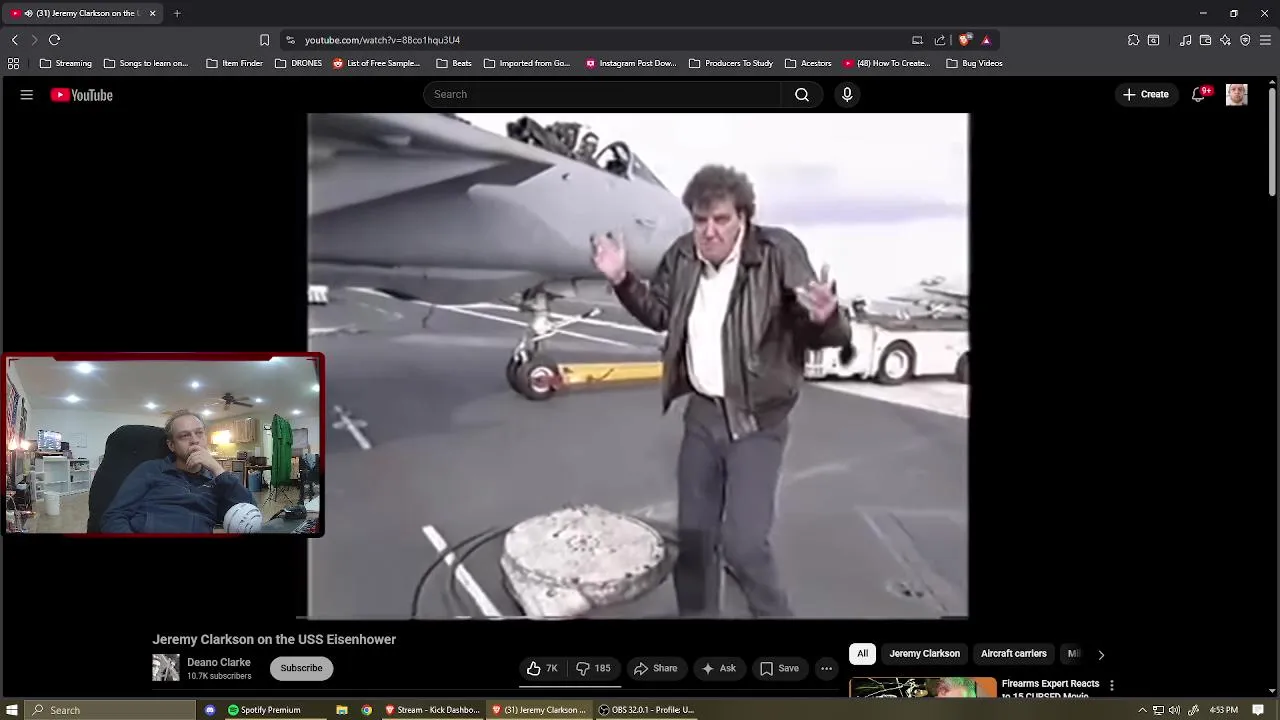Open Stream - Kick Dashboard taskbar window
This screenshot has width=1280, height=720.
click(x=433, y=710)
